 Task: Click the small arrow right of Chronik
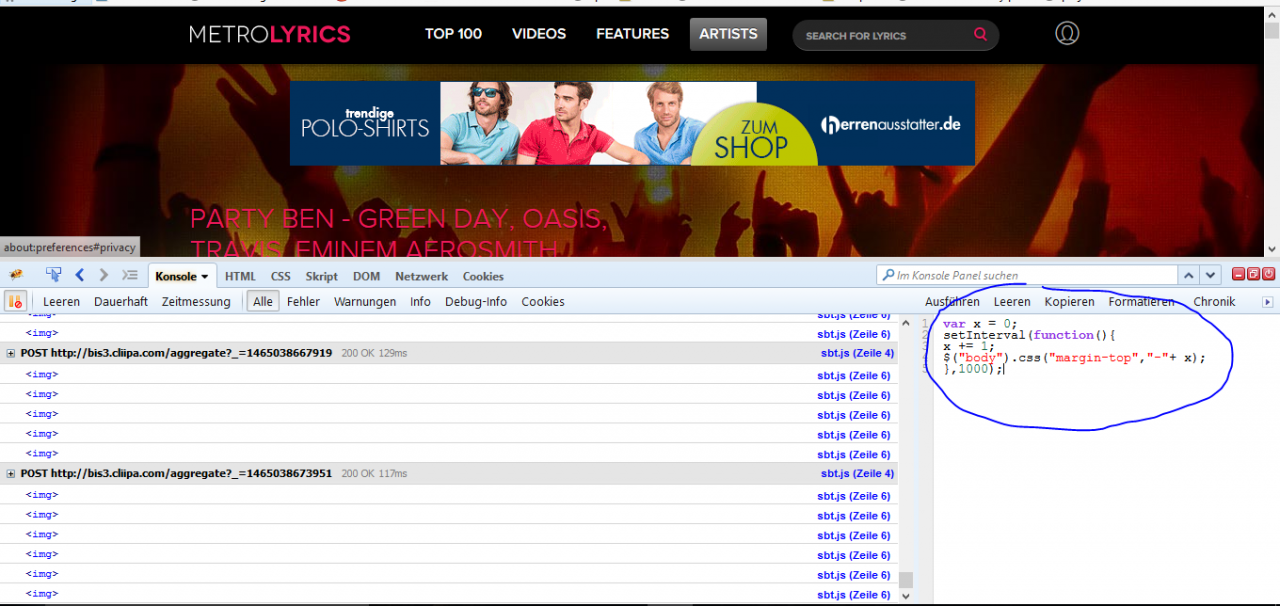pos(1268,302)
